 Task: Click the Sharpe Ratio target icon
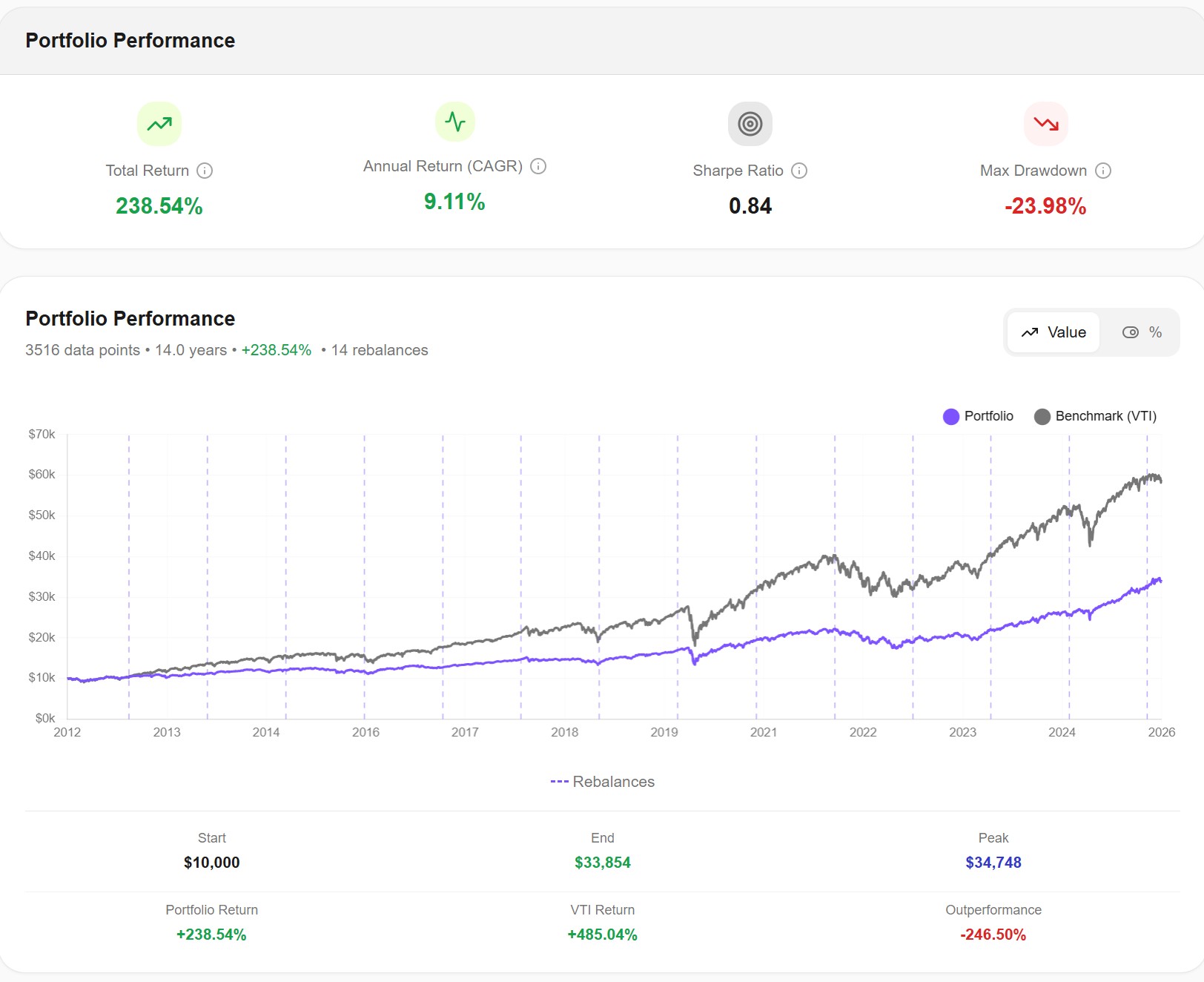tap(750, 124)
